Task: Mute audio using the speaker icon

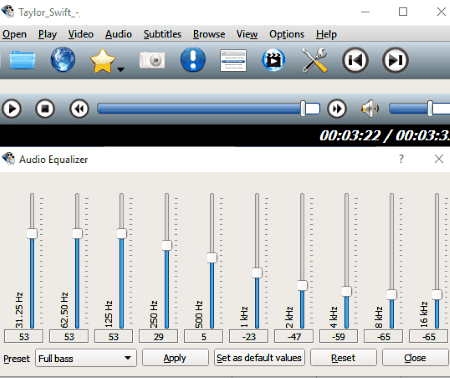Action: click(x=370, y=109)
